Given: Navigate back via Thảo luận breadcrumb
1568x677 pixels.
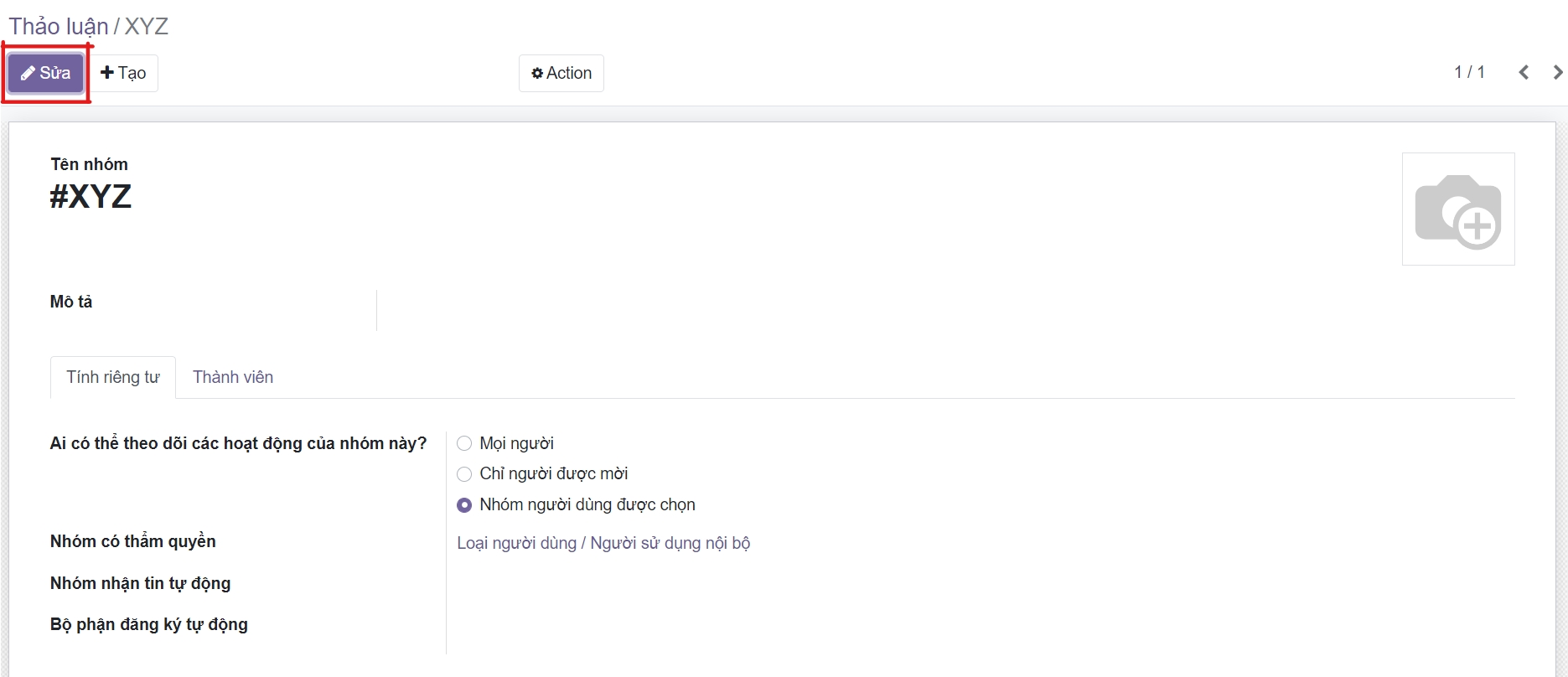Looking at the screenshot, I should point(58,26).
